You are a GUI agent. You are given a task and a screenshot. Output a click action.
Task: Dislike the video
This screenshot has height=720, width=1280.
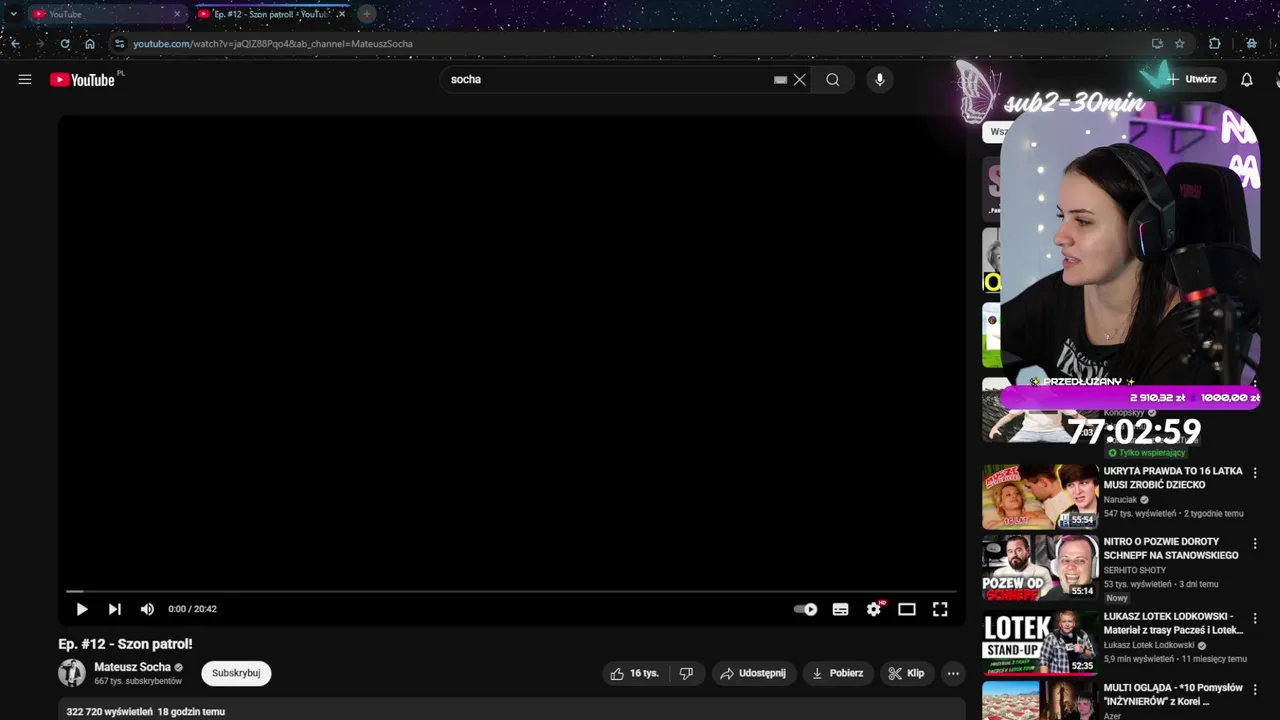pos(686,673)
